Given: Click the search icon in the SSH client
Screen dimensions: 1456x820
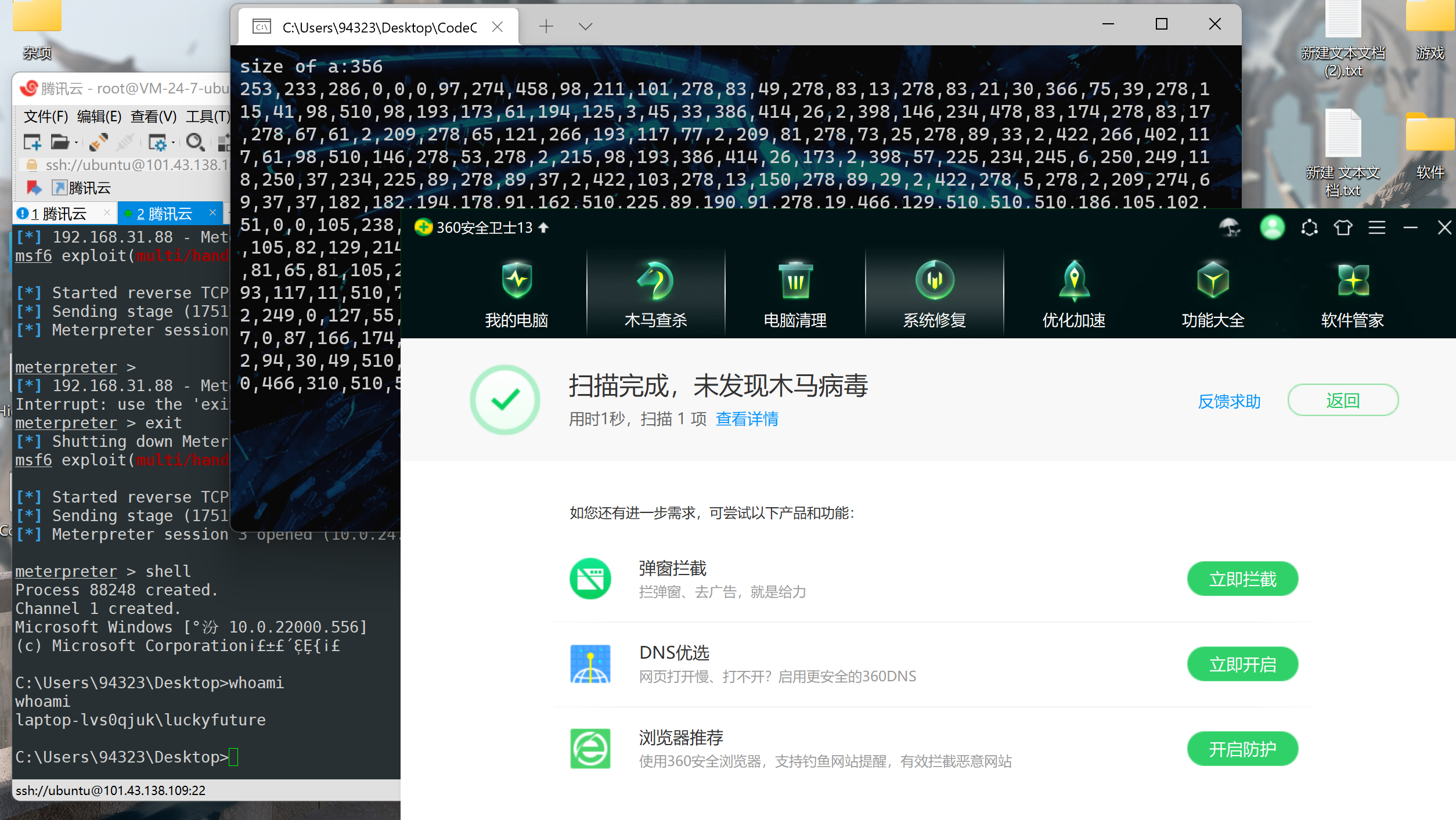Looking at the screenshot, I should (196, 142).
